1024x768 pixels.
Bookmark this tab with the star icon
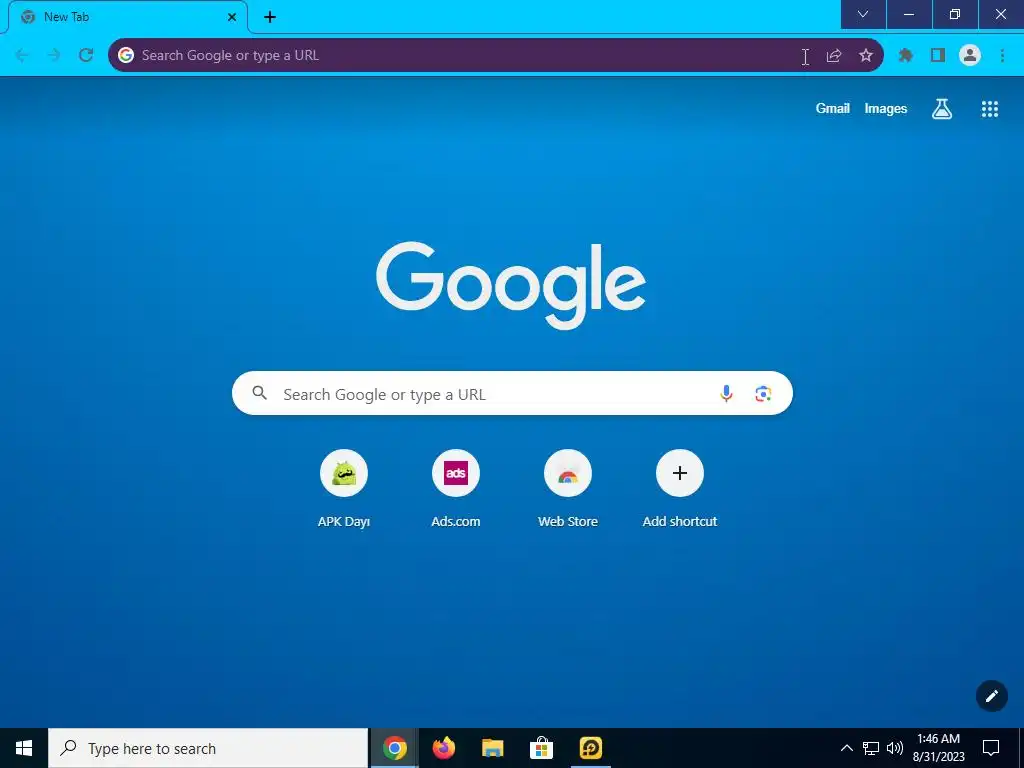866,56
